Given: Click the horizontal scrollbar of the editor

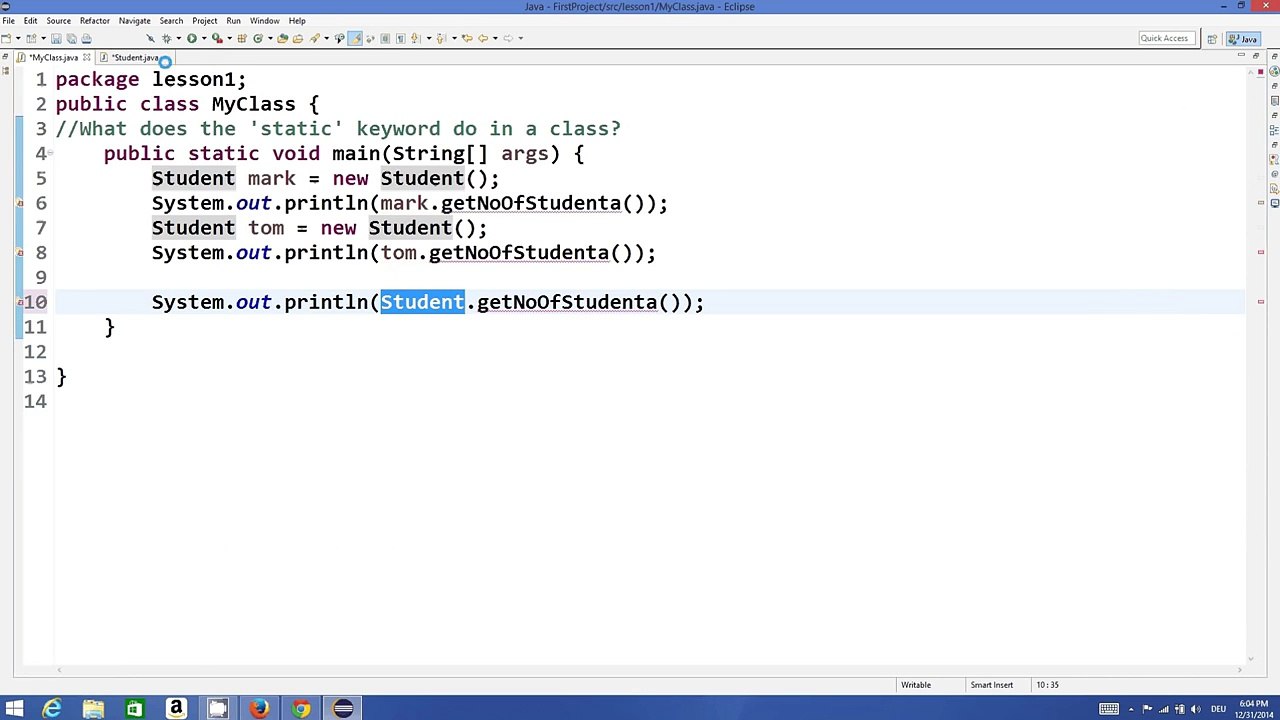Looking at the screenshot, I should (648, 670).
